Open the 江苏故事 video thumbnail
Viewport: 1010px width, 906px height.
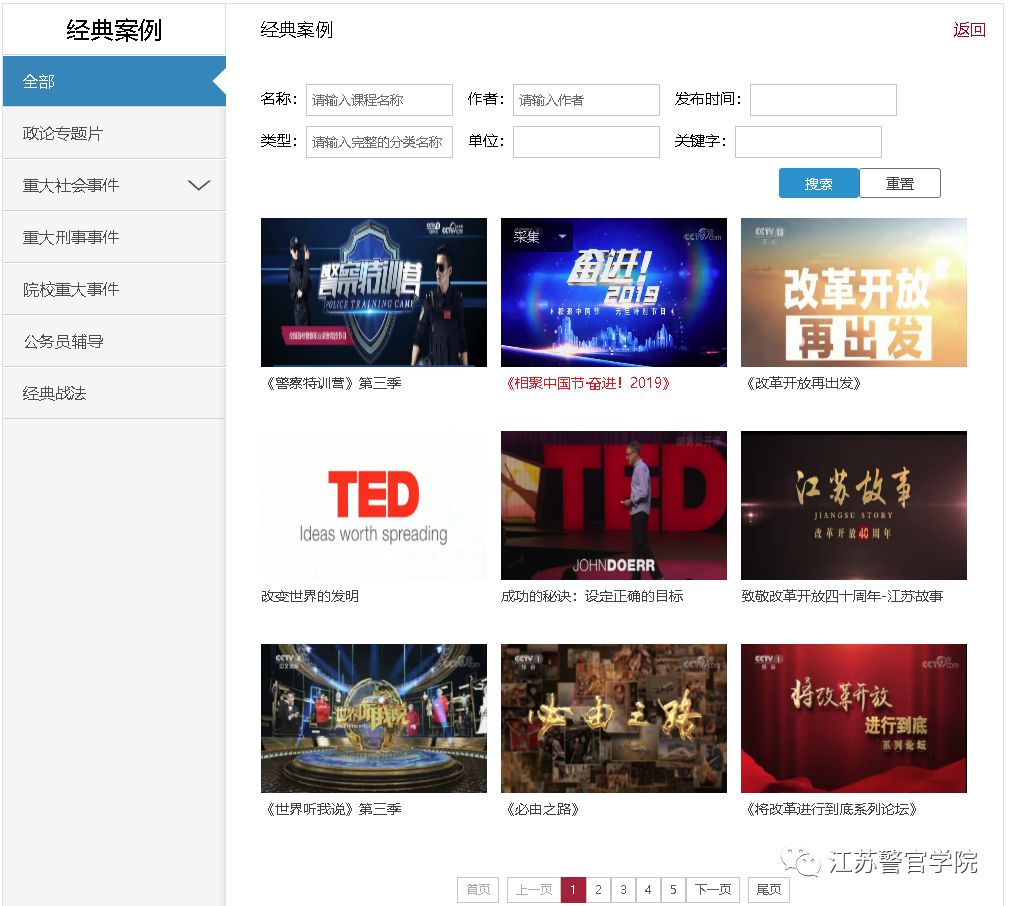[x=854, y=505]
